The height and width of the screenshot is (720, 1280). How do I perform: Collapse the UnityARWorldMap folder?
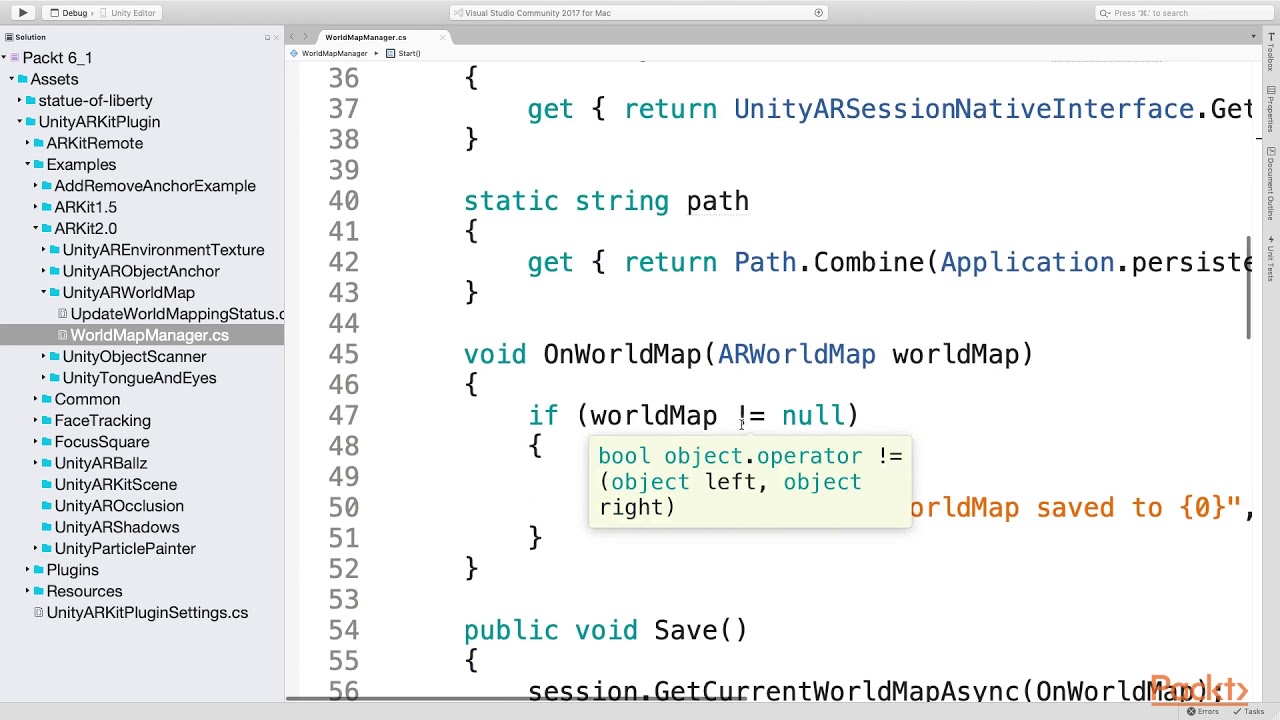pyautogui.click(x=43, y=292)
